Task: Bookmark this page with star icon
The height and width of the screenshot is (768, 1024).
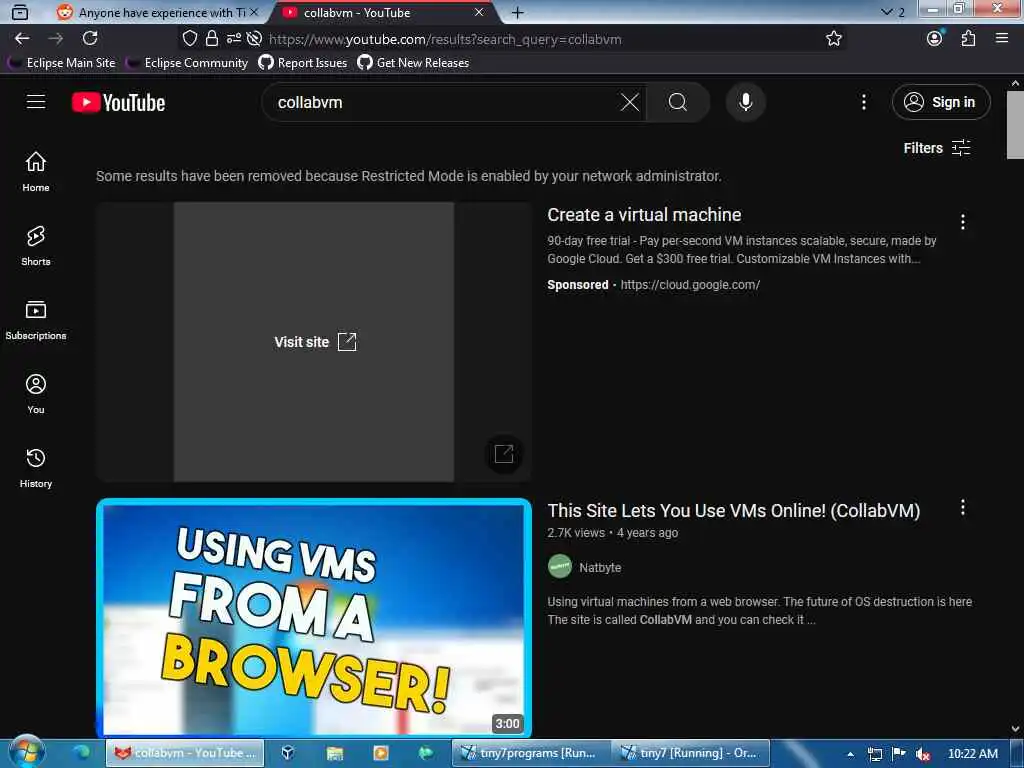Action: [834, 39]
